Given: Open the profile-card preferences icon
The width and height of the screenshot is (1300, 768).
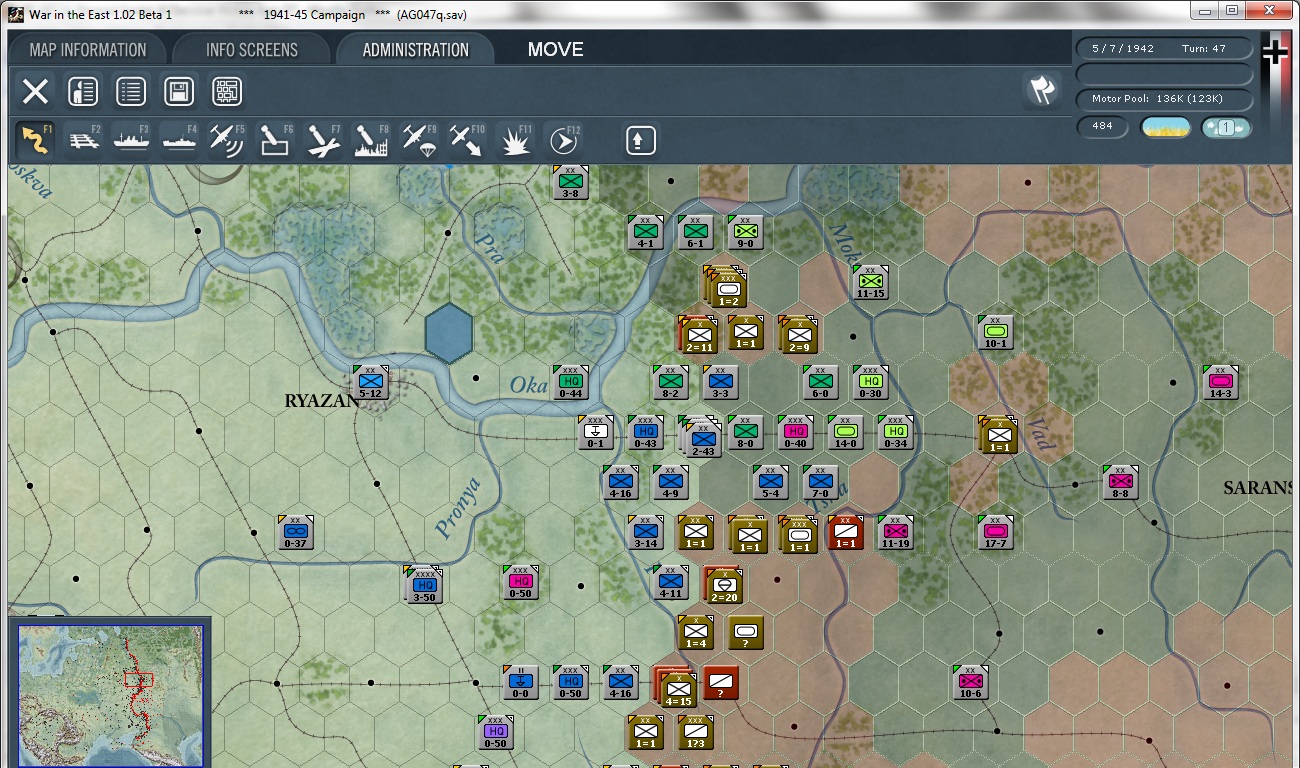Looking at the screenshot, I should tap(83, 92).
